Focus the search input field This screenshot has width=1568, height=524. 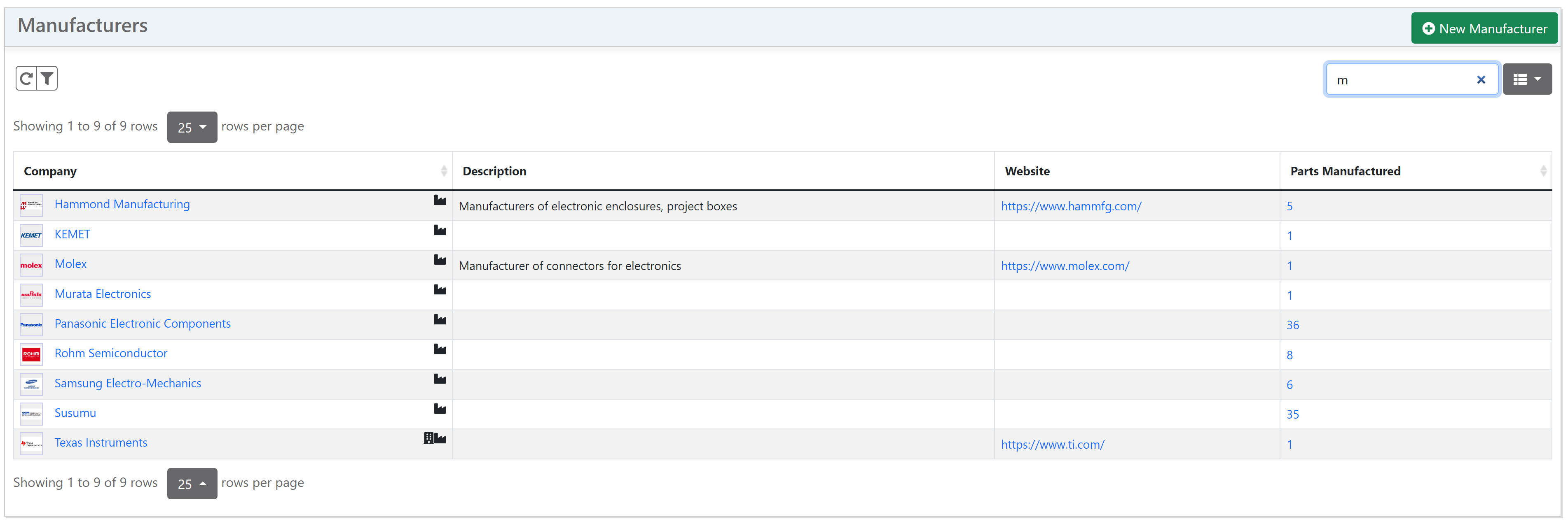click(x=1400, y=79)
